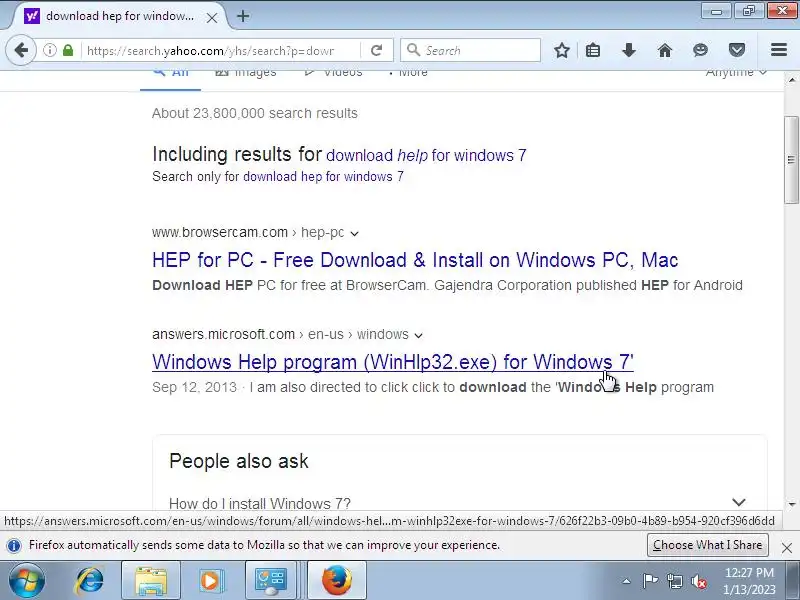Reload the current page
Viewport: 800px width, 600px height.
(x=377, y=51)
